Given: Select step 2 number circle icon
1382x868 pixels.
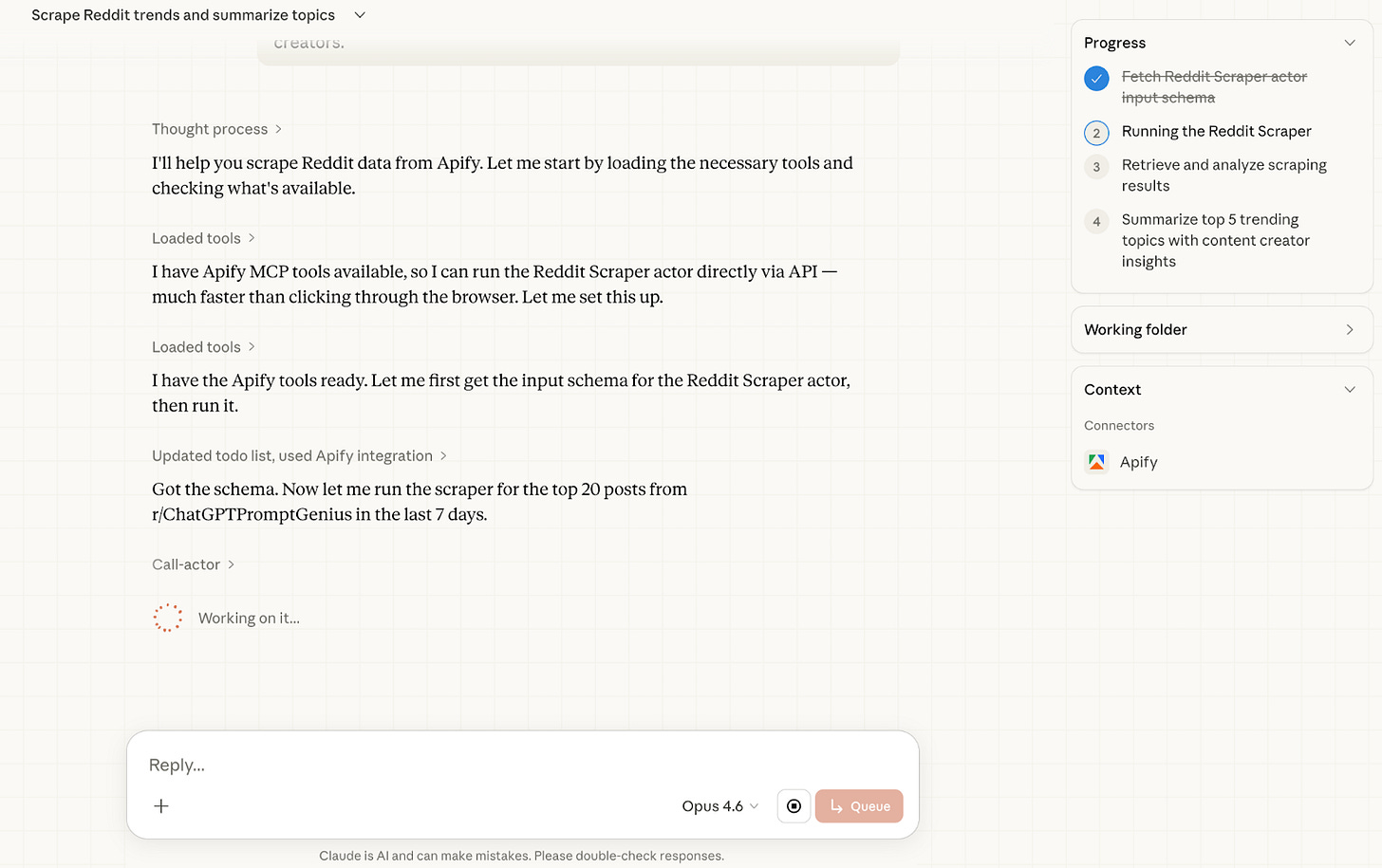Looking at the screenshot, I should coord(1096,133).
